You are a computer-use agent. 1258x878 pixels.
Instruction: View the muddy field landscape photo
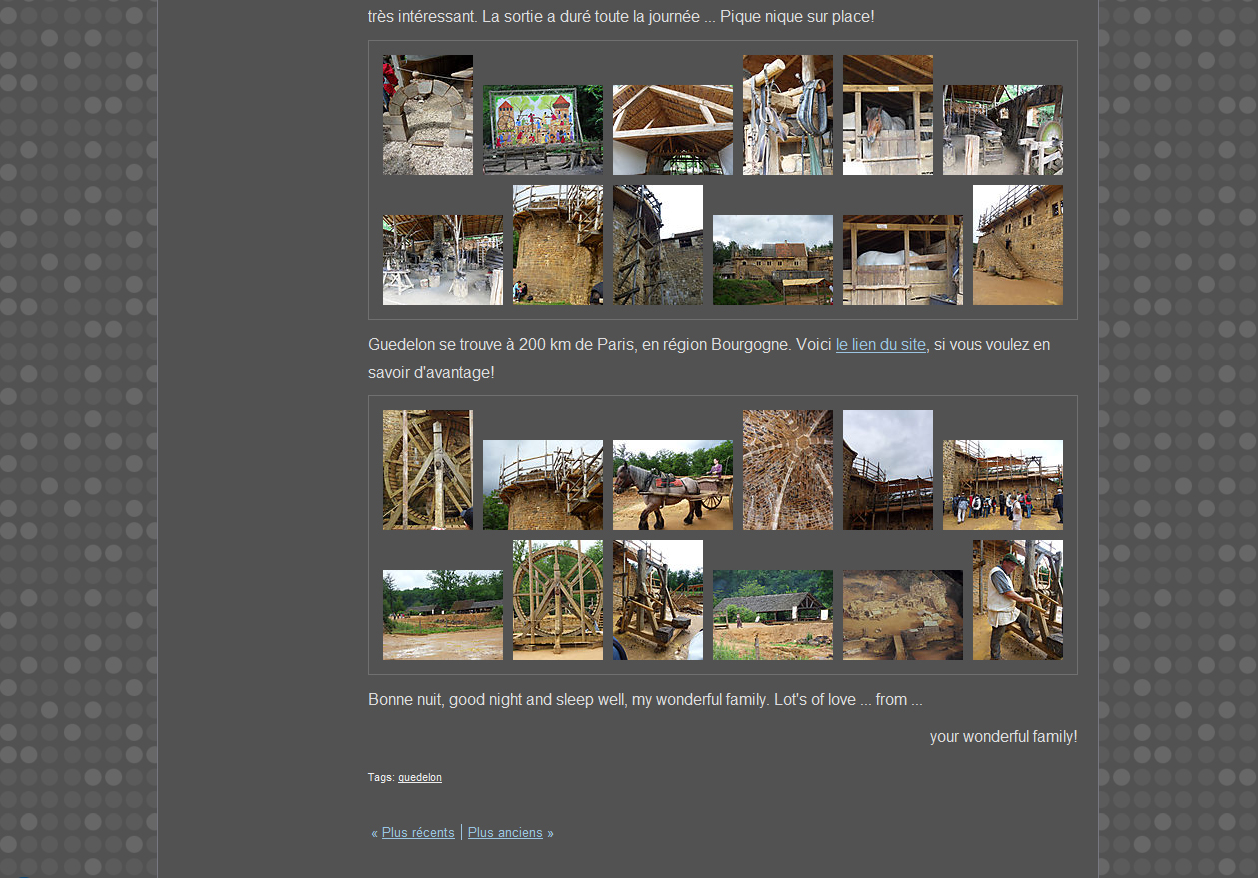point(443,615)
